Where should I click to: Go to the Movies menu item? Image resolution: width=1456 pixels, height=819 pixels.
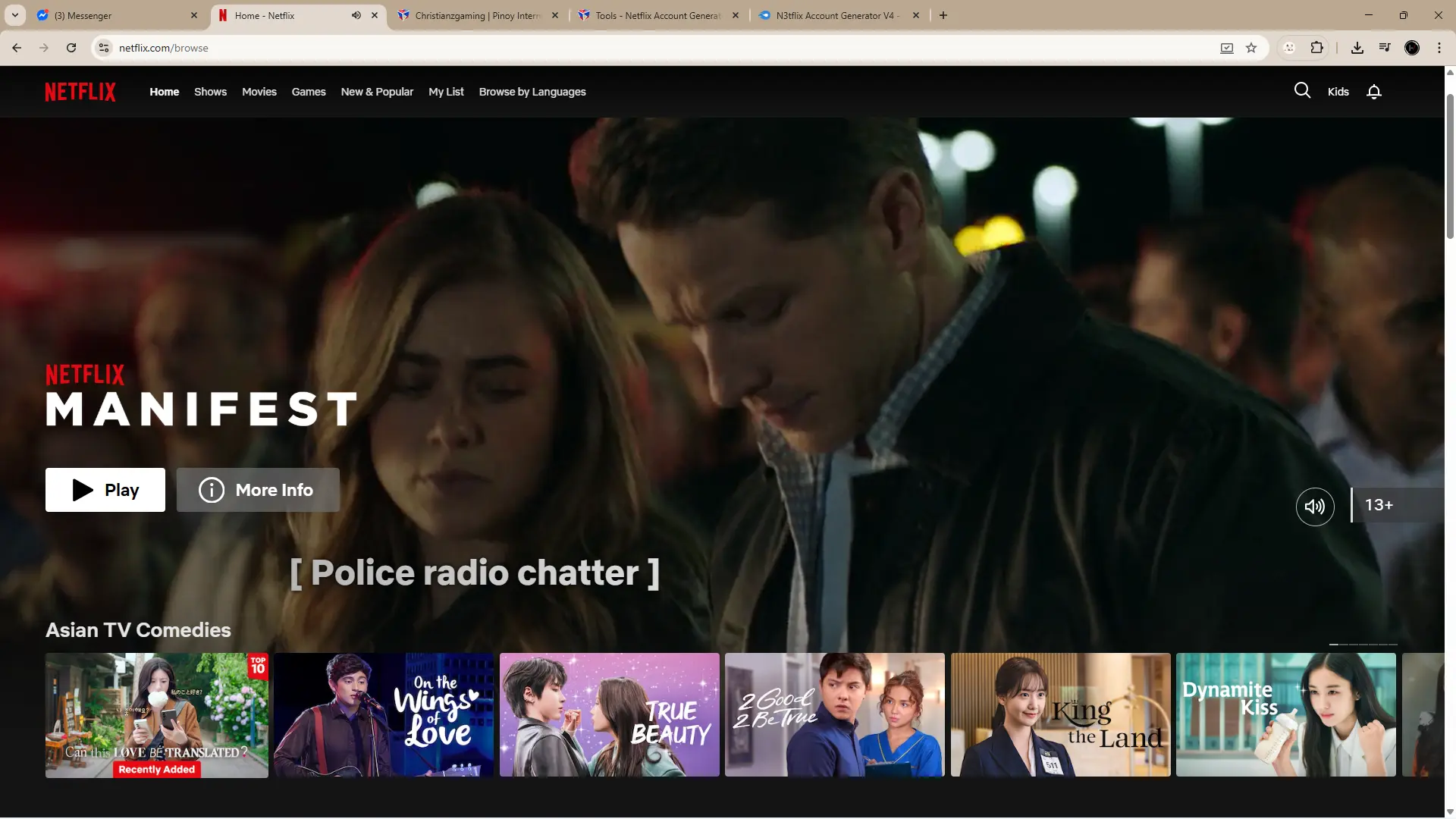point(259,92)
